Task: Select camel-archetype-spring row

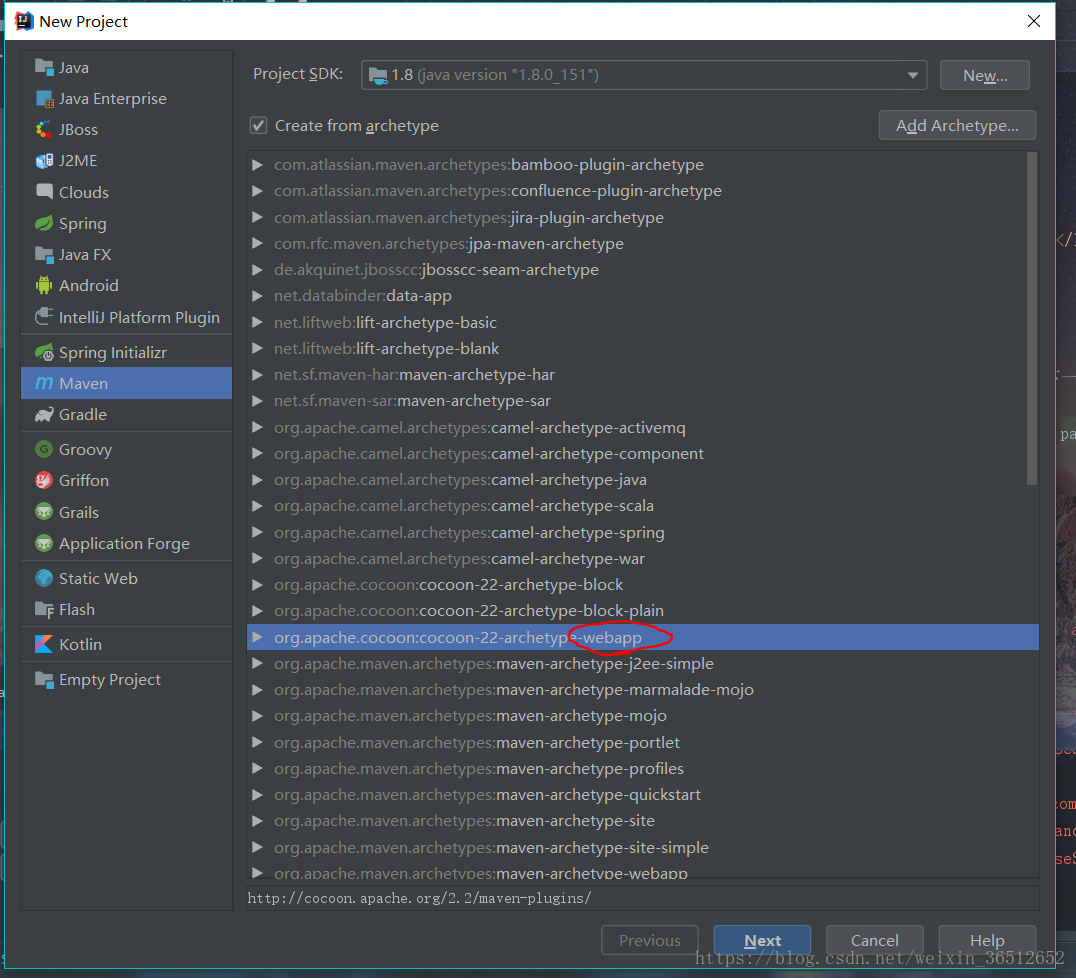Action: click(642, 533)
